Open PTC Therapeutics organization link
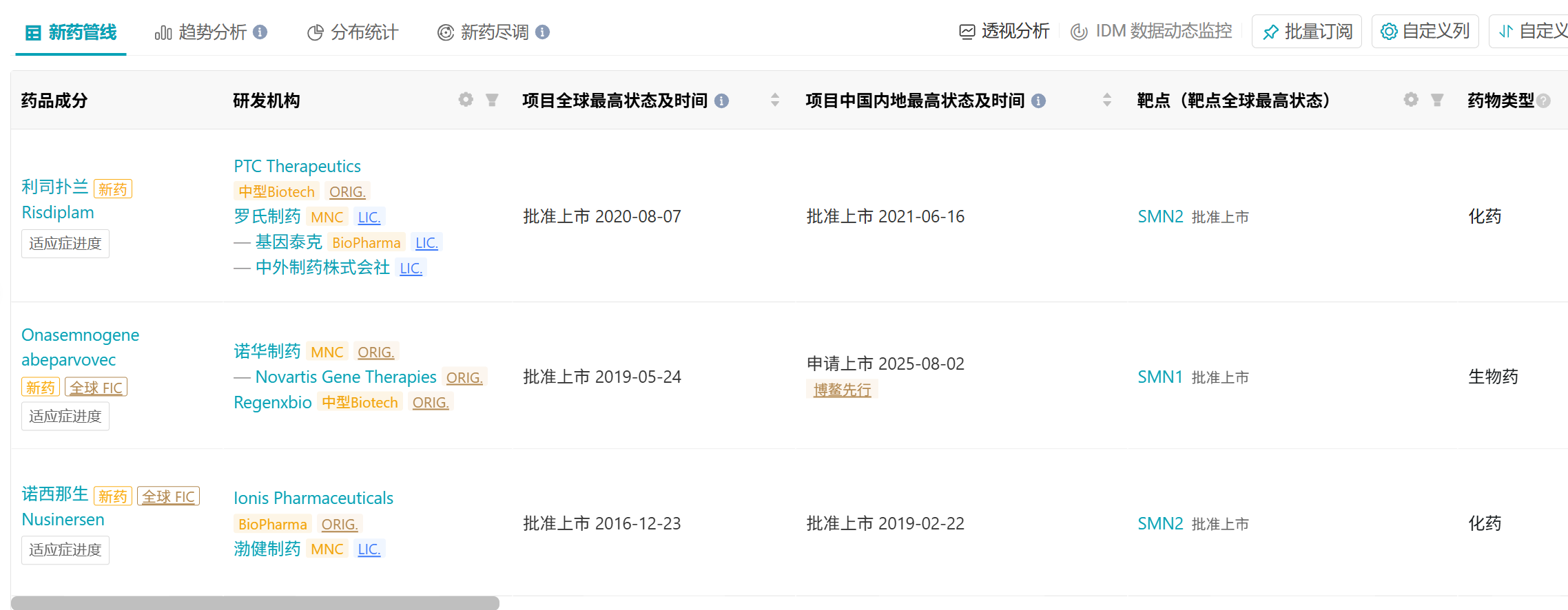Viewport: 1568px width, 610px height. (297, 166)
